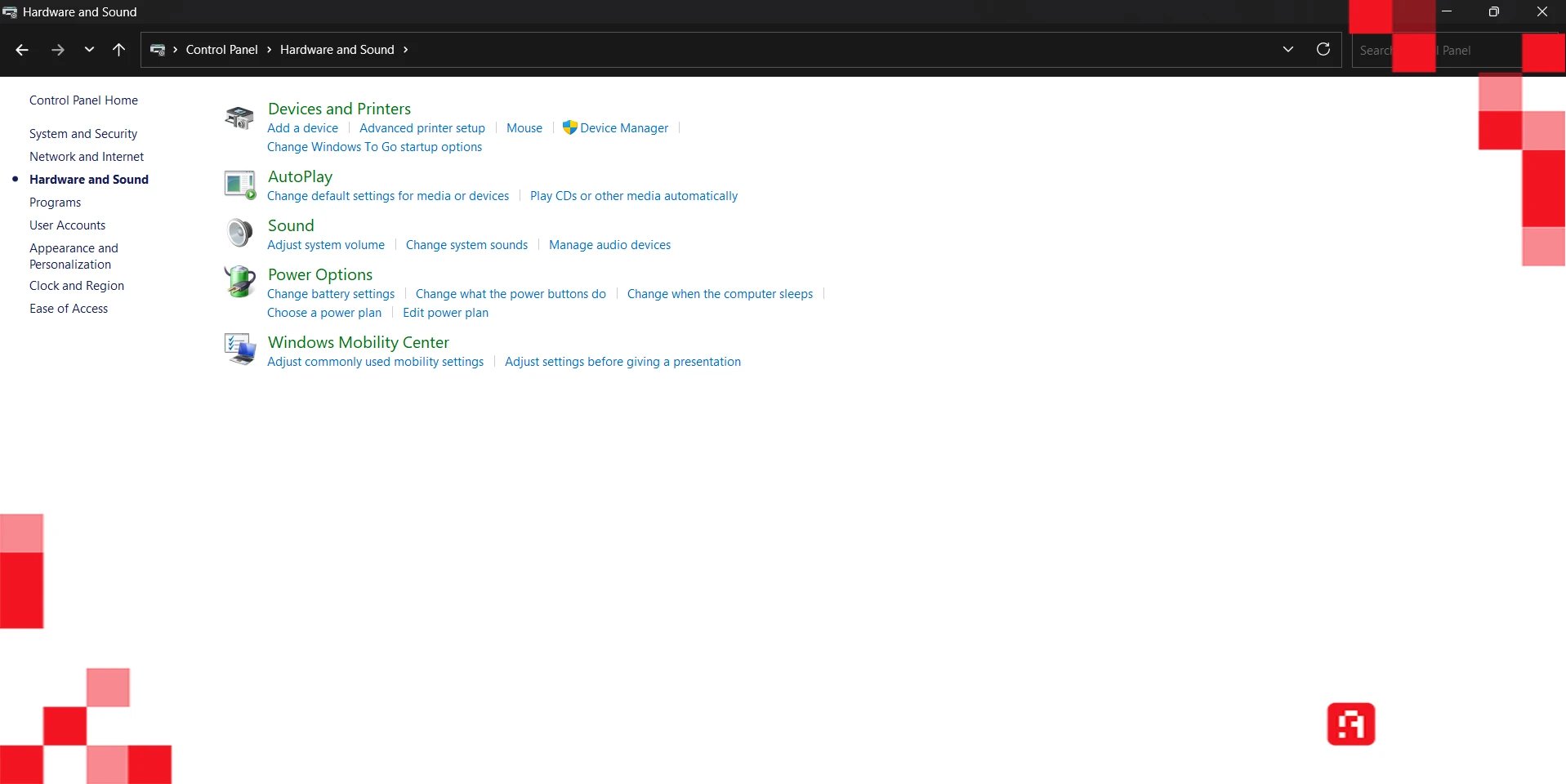This screenshot has height=784, width=1566.
Task: Click Adjust settings before giving a presentation
Action: (x=622, y=362)
